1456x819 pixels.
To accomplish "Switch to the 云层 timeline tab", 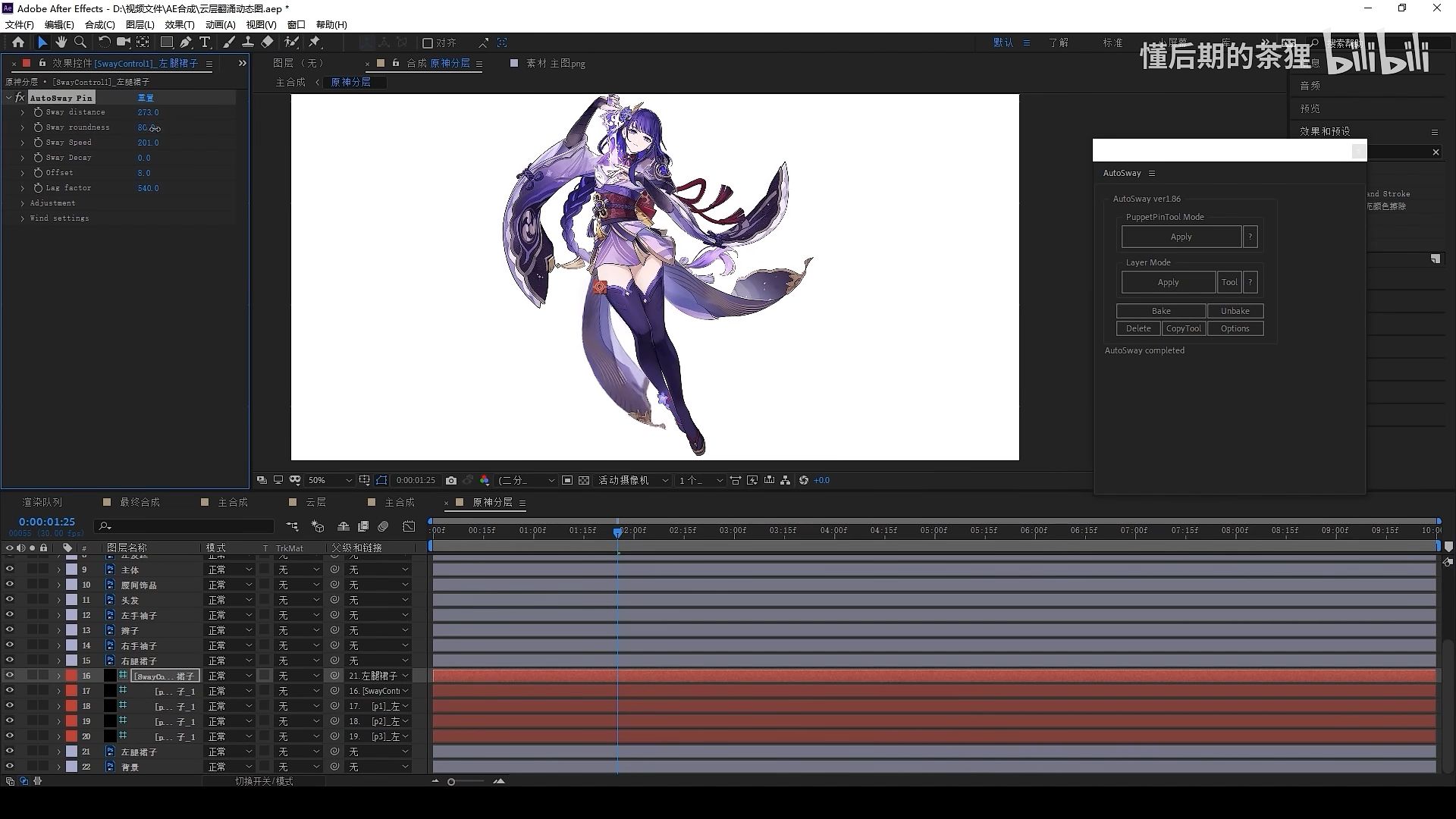I will coord(315,502).
